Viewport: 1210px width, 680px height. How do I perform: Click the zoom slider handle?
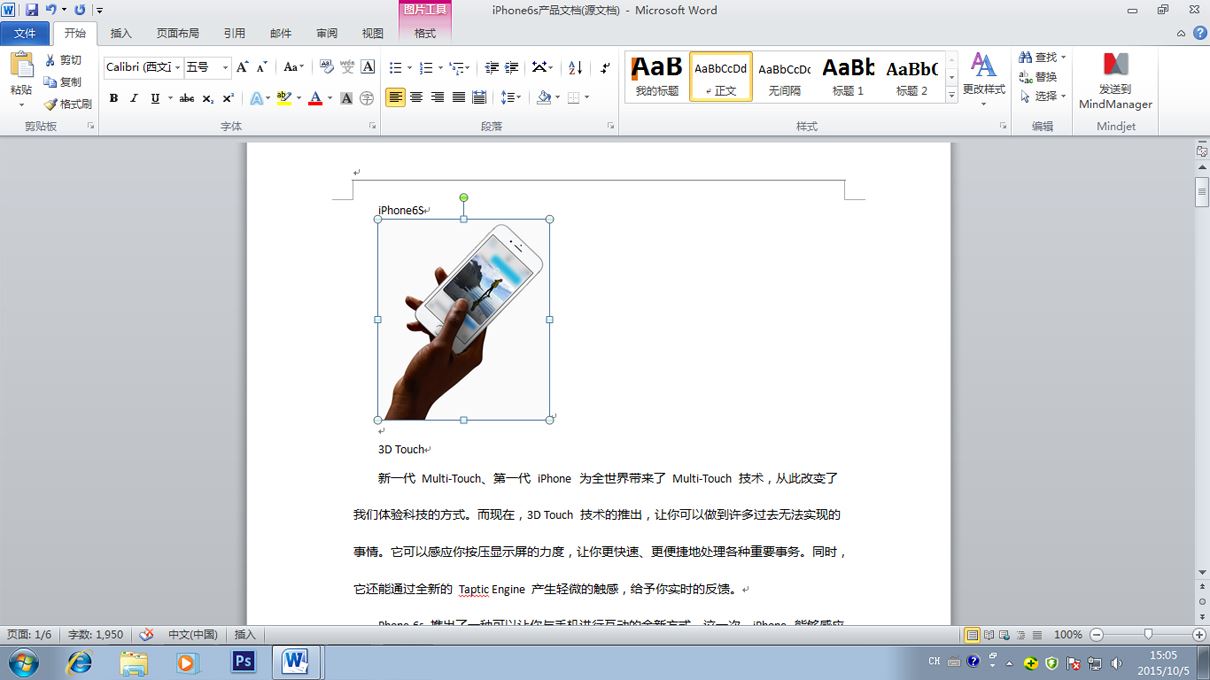click(x=1148, y=635)
